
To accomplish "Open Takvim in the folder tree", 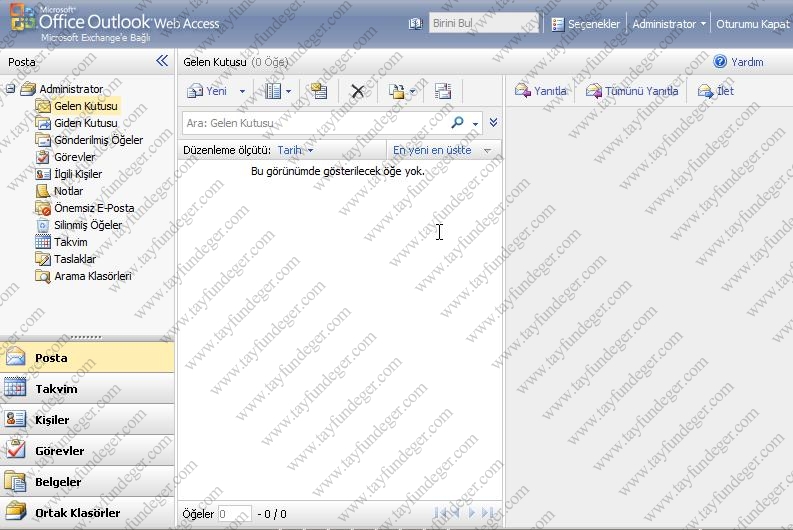I will coord(71,242).
